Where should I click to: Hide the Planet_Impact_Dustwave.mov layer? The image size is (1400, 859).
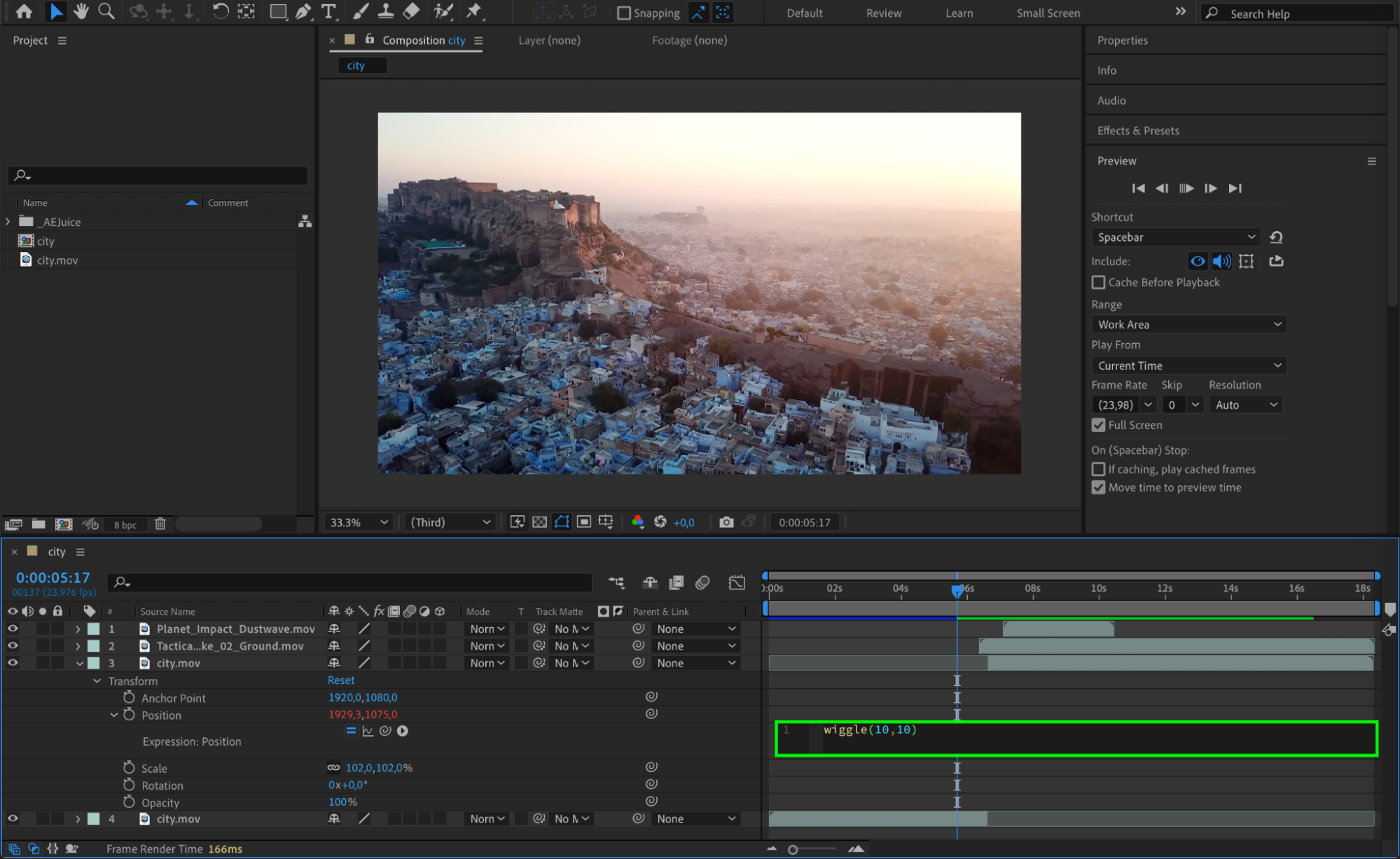[13, 629]
